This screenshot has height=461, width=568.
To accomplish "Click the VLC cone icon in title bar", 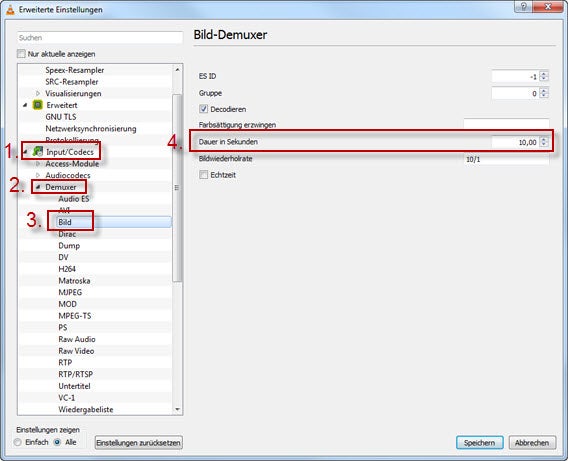I will 10,10.
